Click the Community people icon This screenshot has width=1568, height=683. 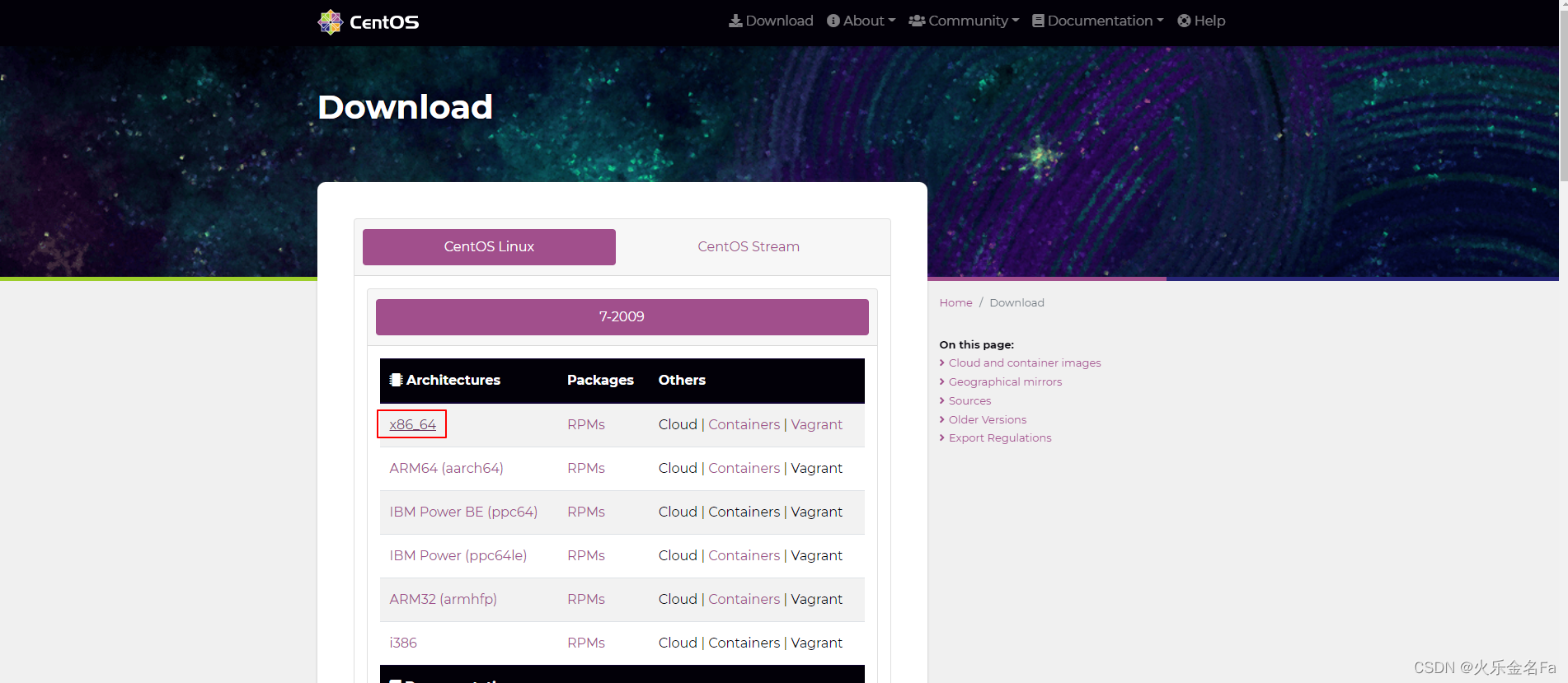click(x=917, y=21)
